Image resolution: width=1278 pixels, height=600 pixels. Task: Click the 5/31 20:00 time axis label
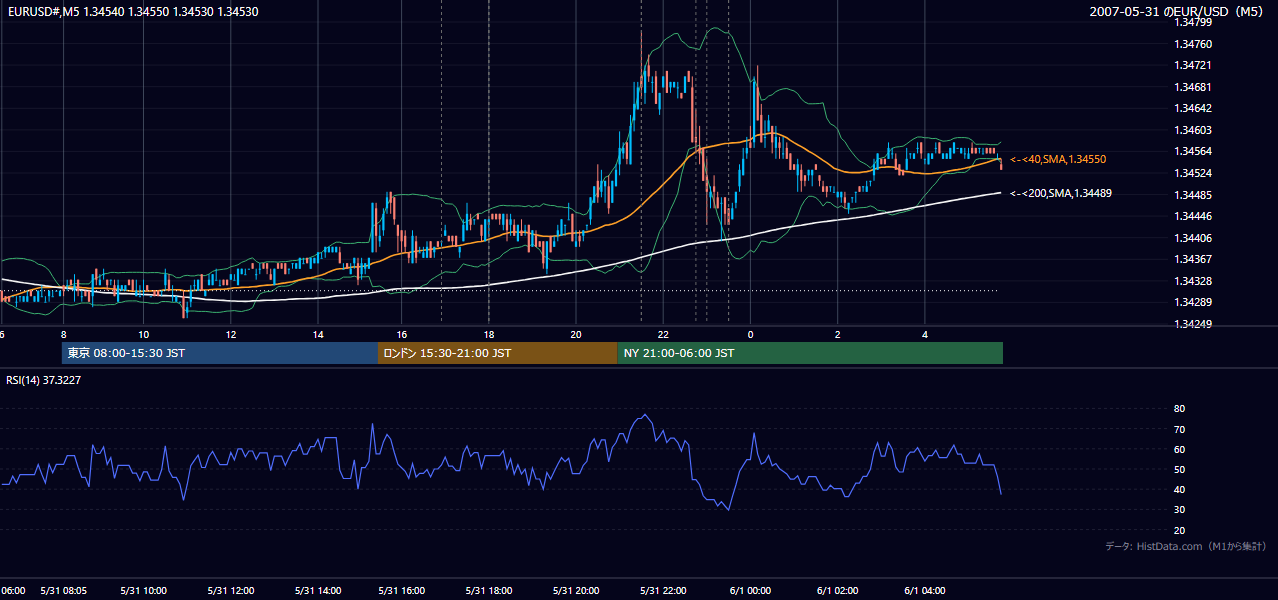[x=576, y=590]
